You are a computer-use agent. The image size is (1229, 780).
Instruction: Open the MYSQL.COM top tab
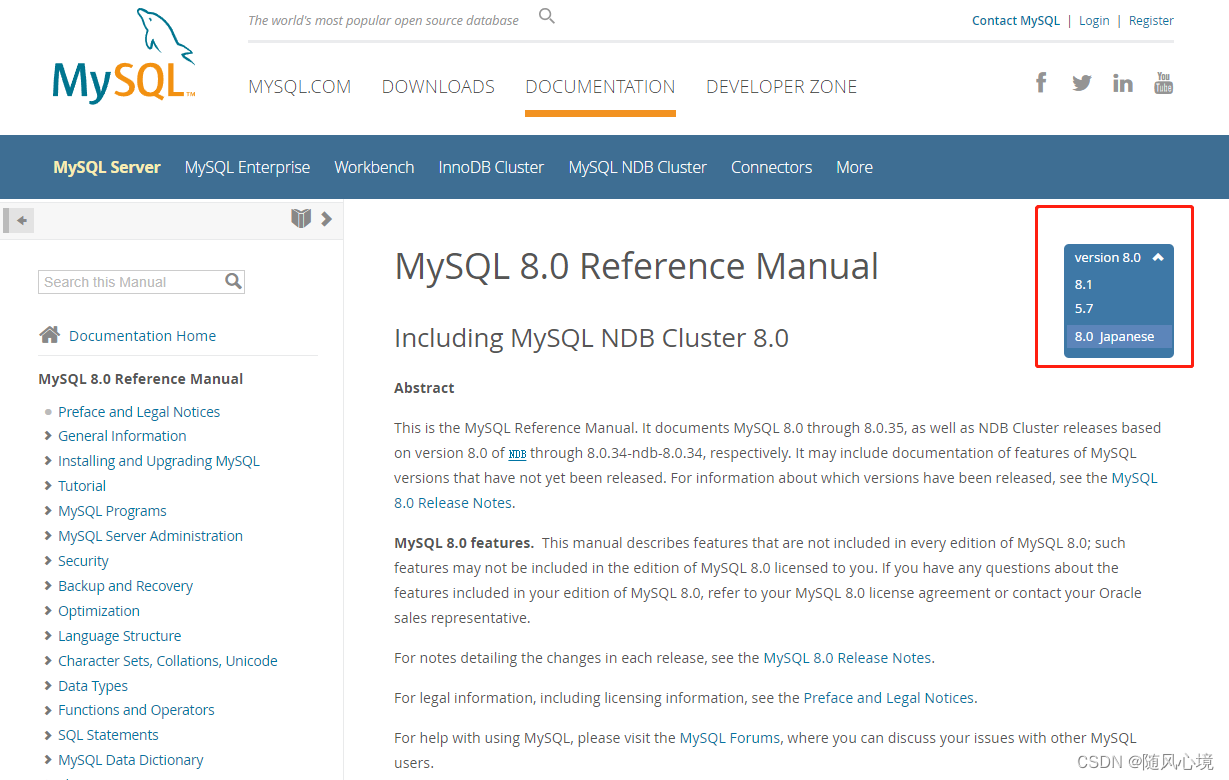[300, 87]
